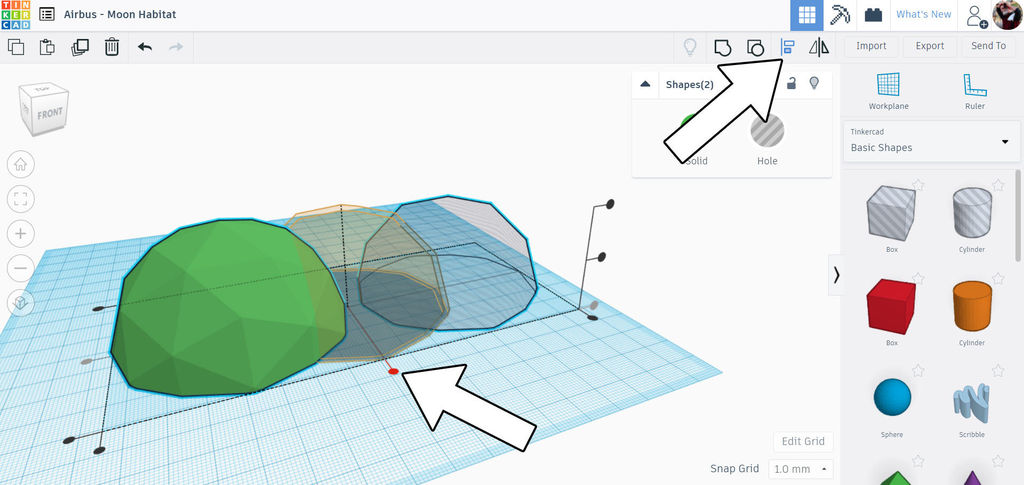Click the Send To button
Screen dimensions: 1024x485
pos(988,46)
